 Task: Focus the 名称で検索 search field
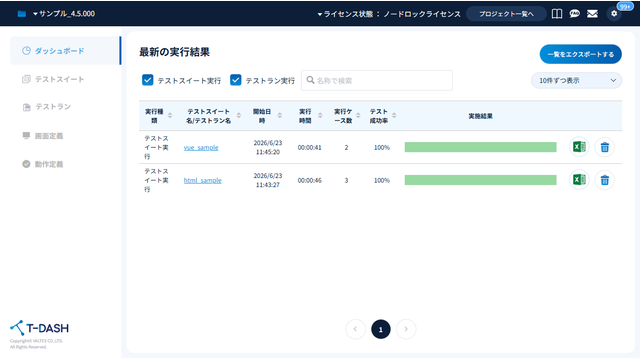click(x=377, y=80)
